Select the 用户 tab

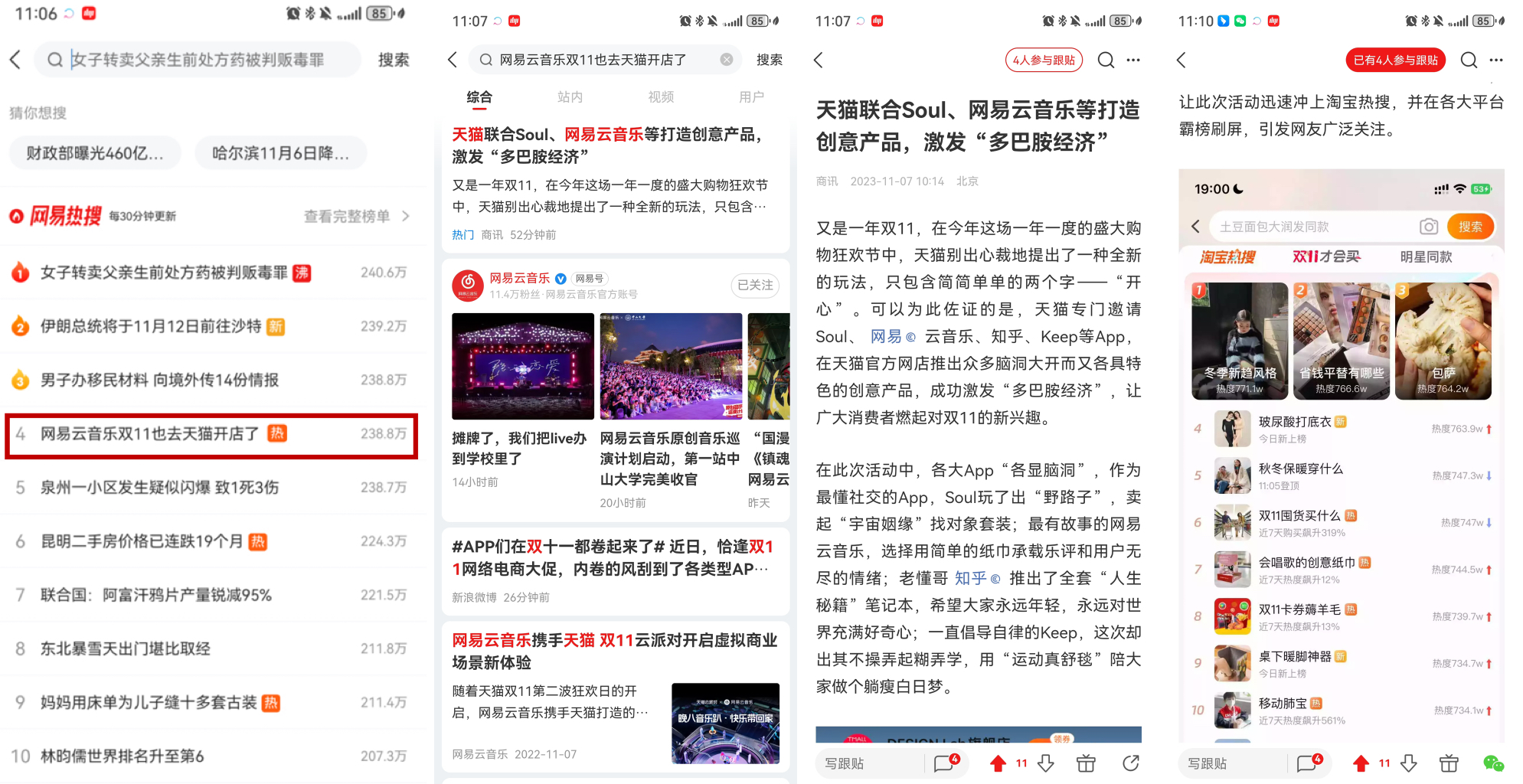(x=751, y=97)
